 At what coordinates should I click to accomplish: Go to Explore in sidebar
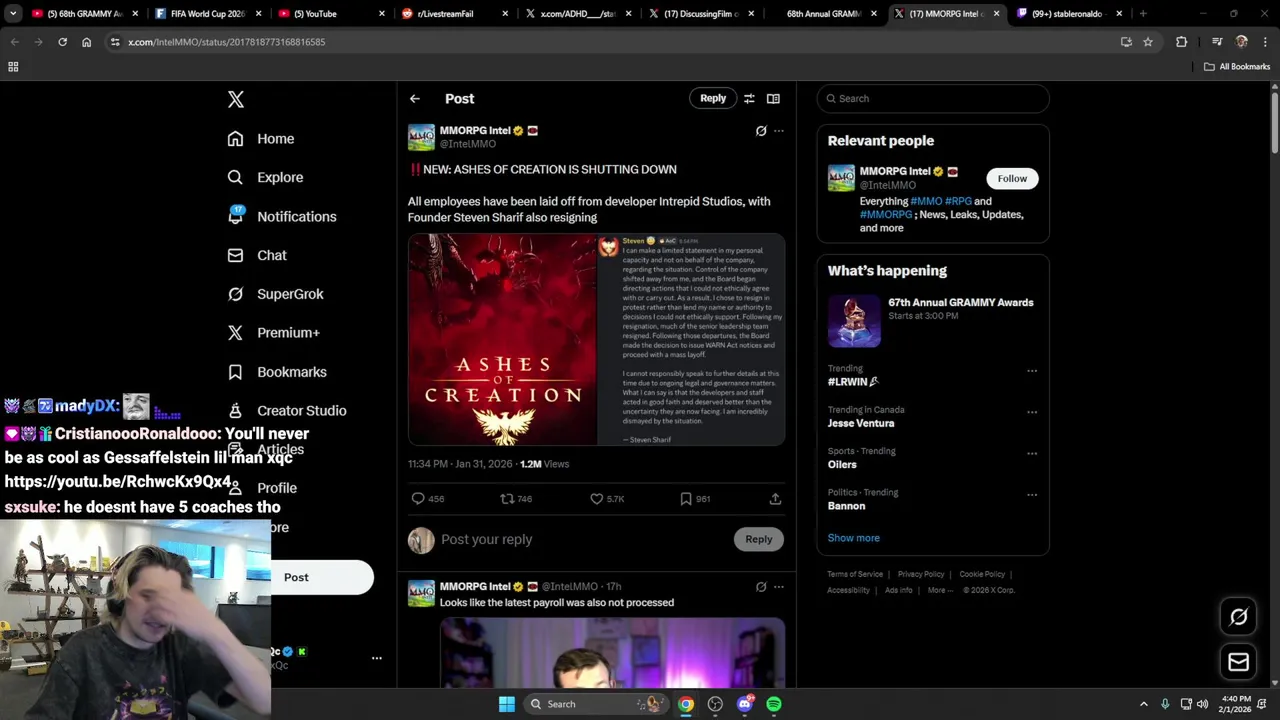(x=265, y=177)
